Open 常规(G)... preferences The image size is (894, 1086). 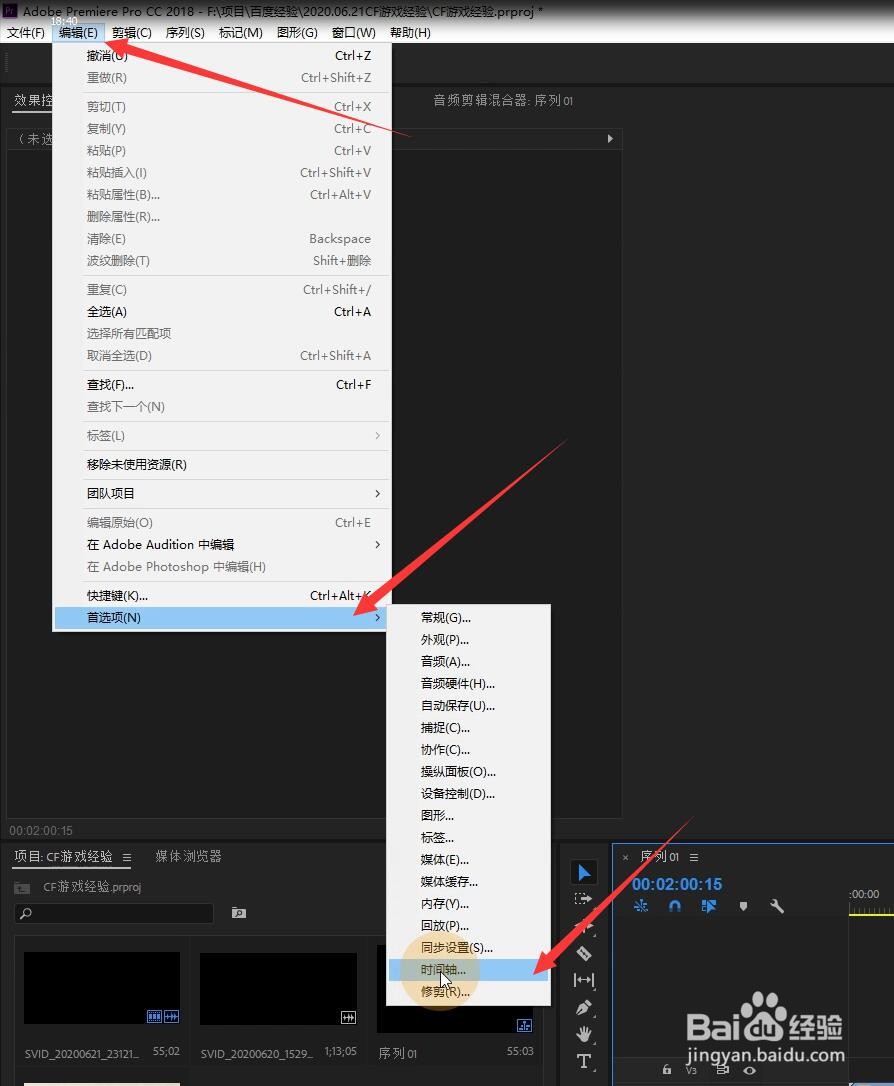(x=468, y=617)
